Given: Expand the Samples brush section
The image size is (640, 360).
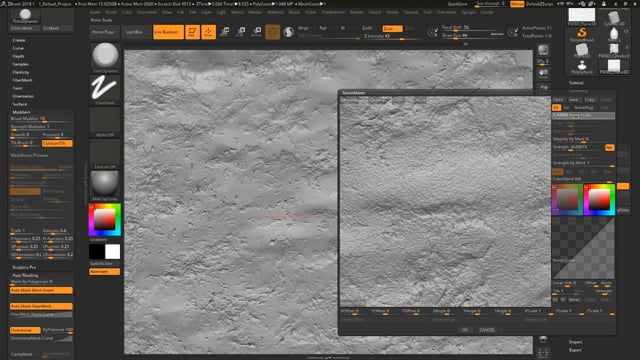Looking at the screenshot, I should (x=20, y=64).
